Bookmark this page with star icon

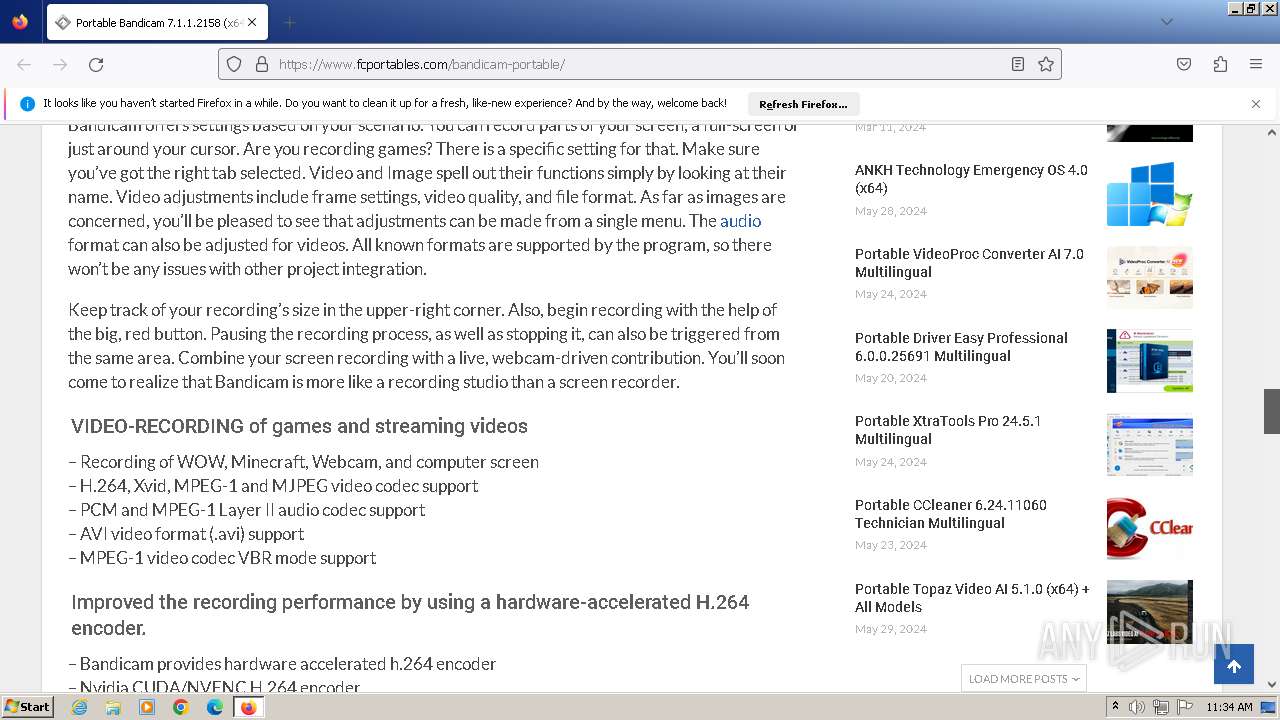pos(1046,64)
